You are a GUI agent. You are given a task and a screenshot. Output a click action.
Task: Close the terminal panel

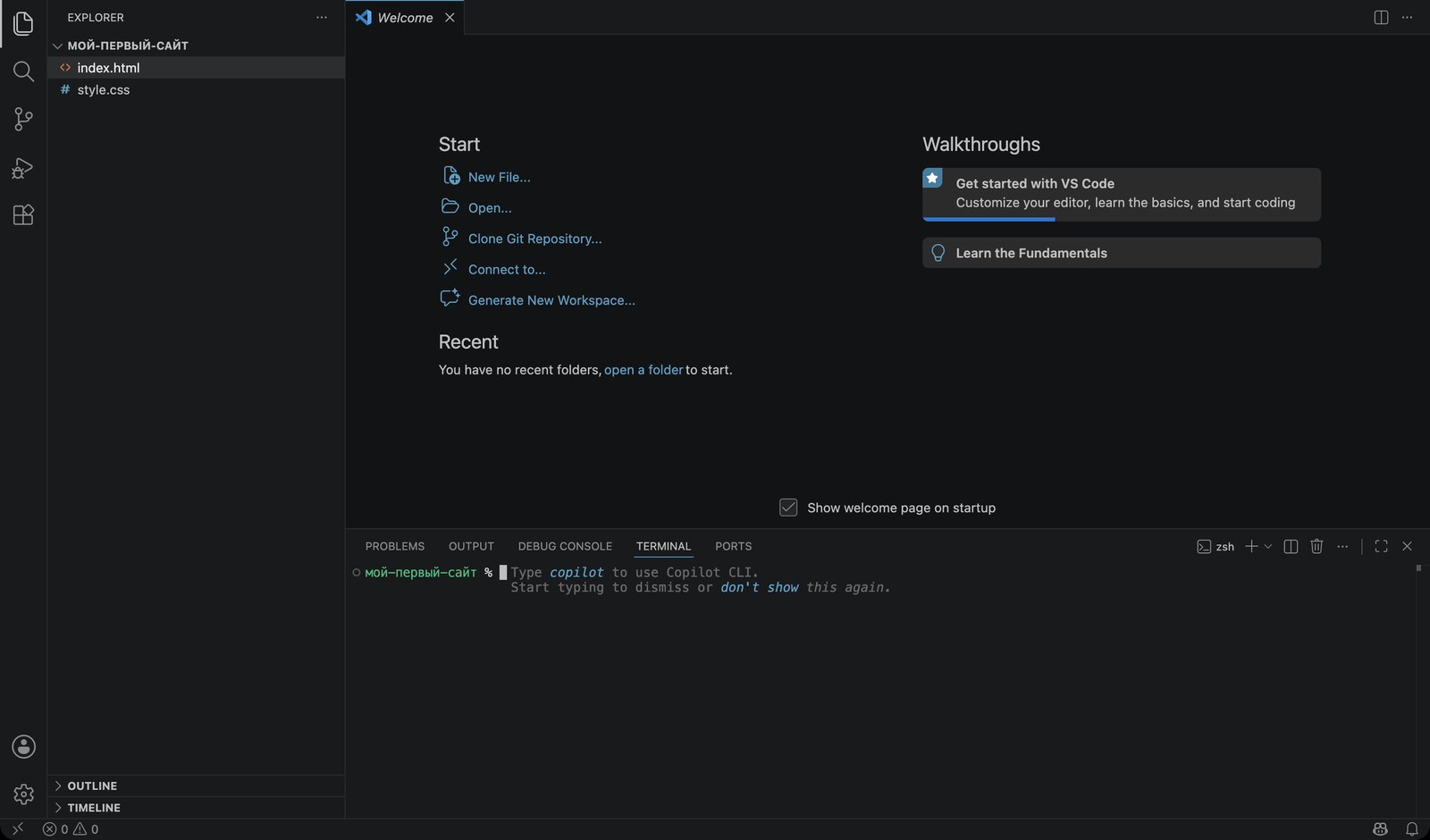(x=1408, y=546)
